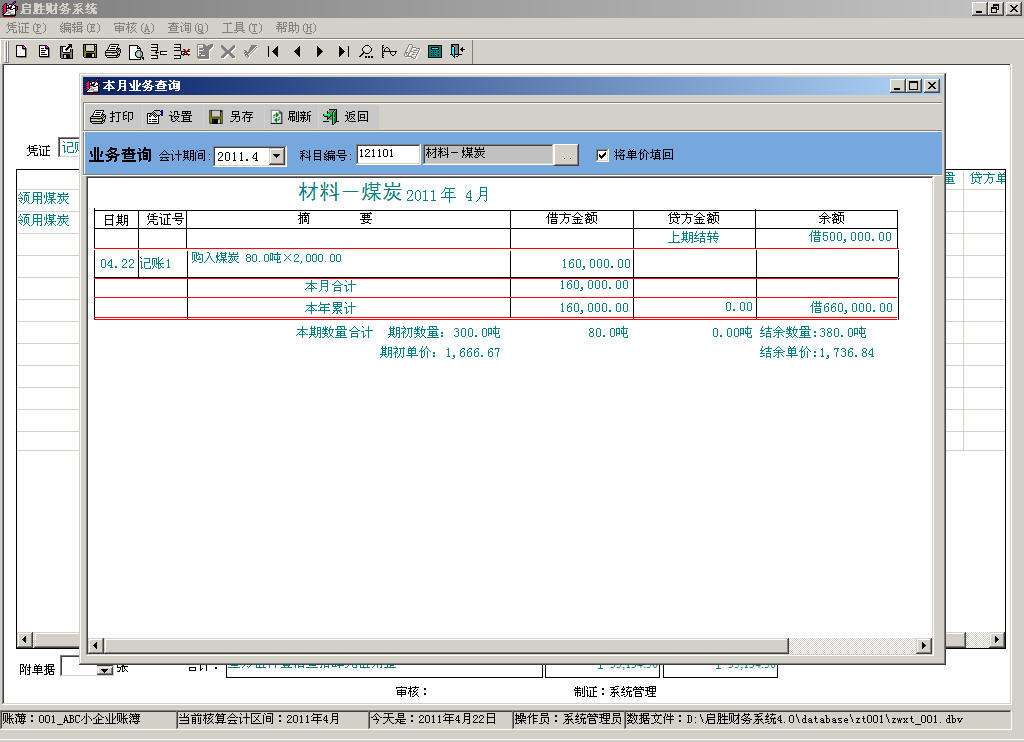Jump to first voucher arrow icon

coord(274,52)
